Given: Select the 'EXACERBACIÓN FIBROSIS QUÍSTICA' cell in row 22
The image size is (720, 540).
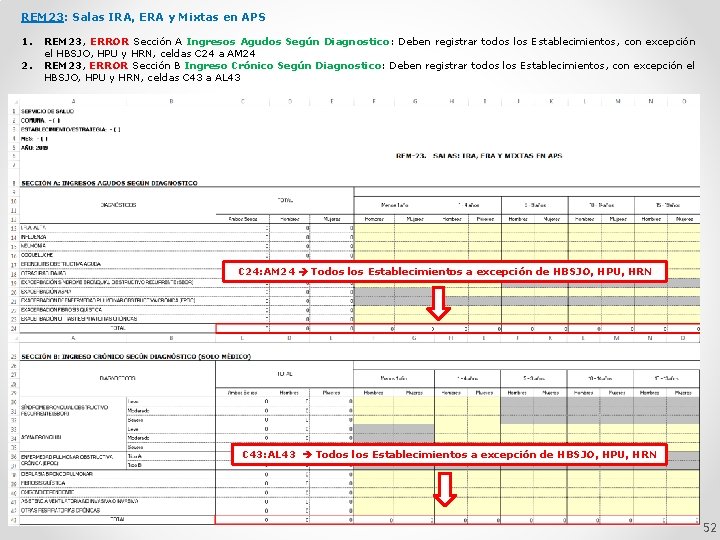Looking at the screenshot, I should [61, 309].
